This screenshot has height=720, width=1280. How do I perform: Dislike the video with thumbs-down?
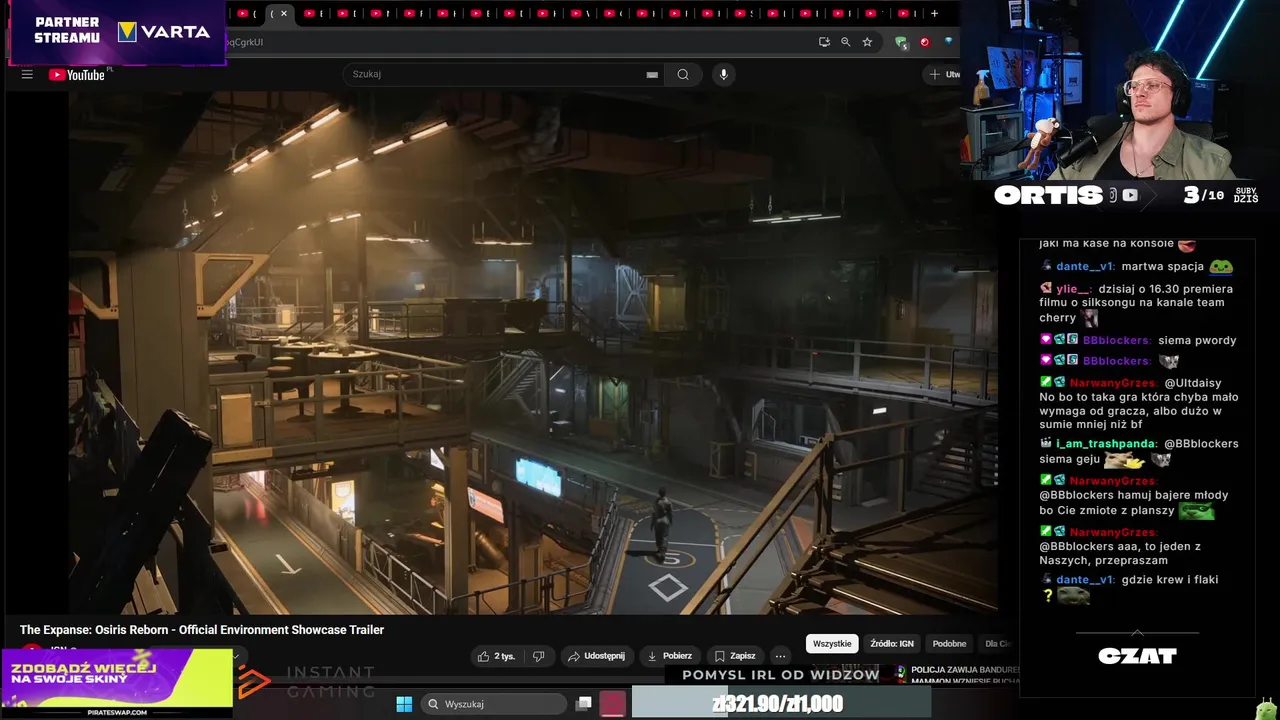point(538,656)
